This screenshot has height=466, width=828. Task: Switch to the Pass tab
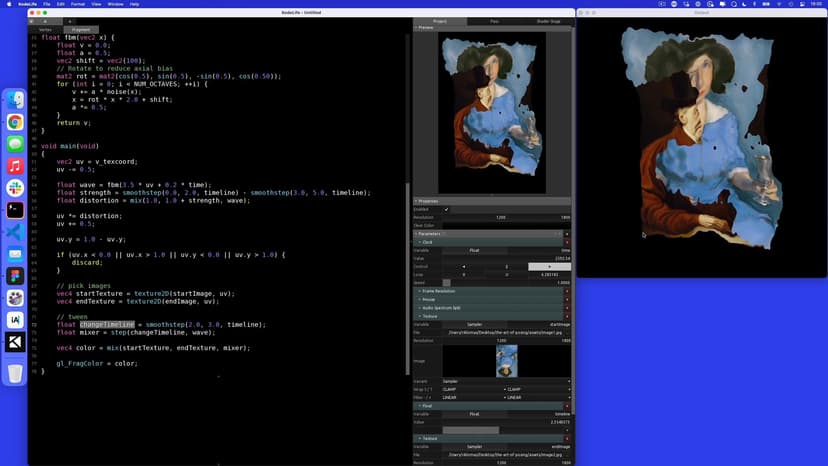point(494,21)
